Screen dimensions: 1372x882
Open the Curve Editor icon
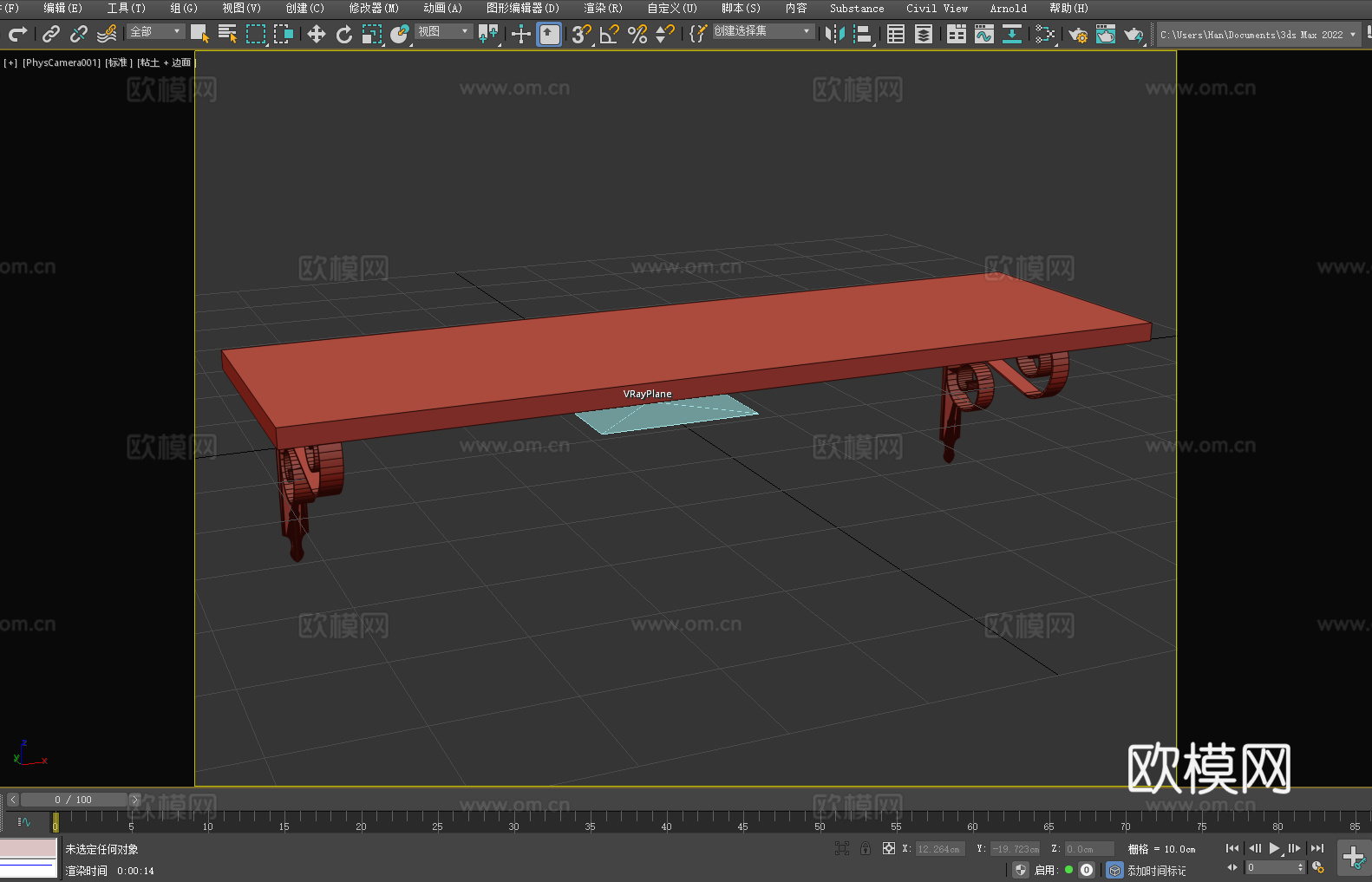(984, 34)
